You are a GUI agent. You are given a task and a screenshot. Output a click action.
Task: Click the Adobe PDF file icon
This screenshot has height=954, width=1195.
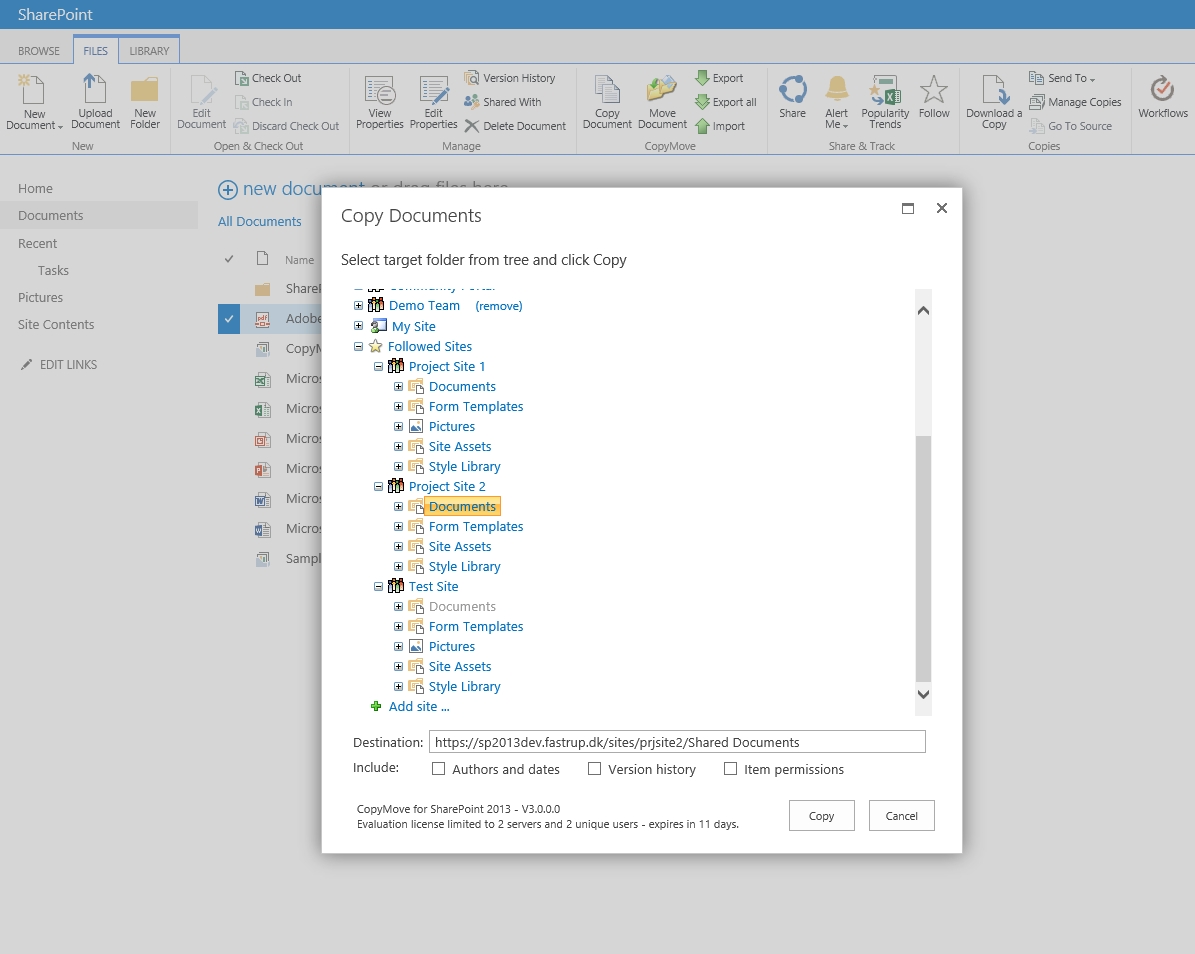(x=262, y=319)
